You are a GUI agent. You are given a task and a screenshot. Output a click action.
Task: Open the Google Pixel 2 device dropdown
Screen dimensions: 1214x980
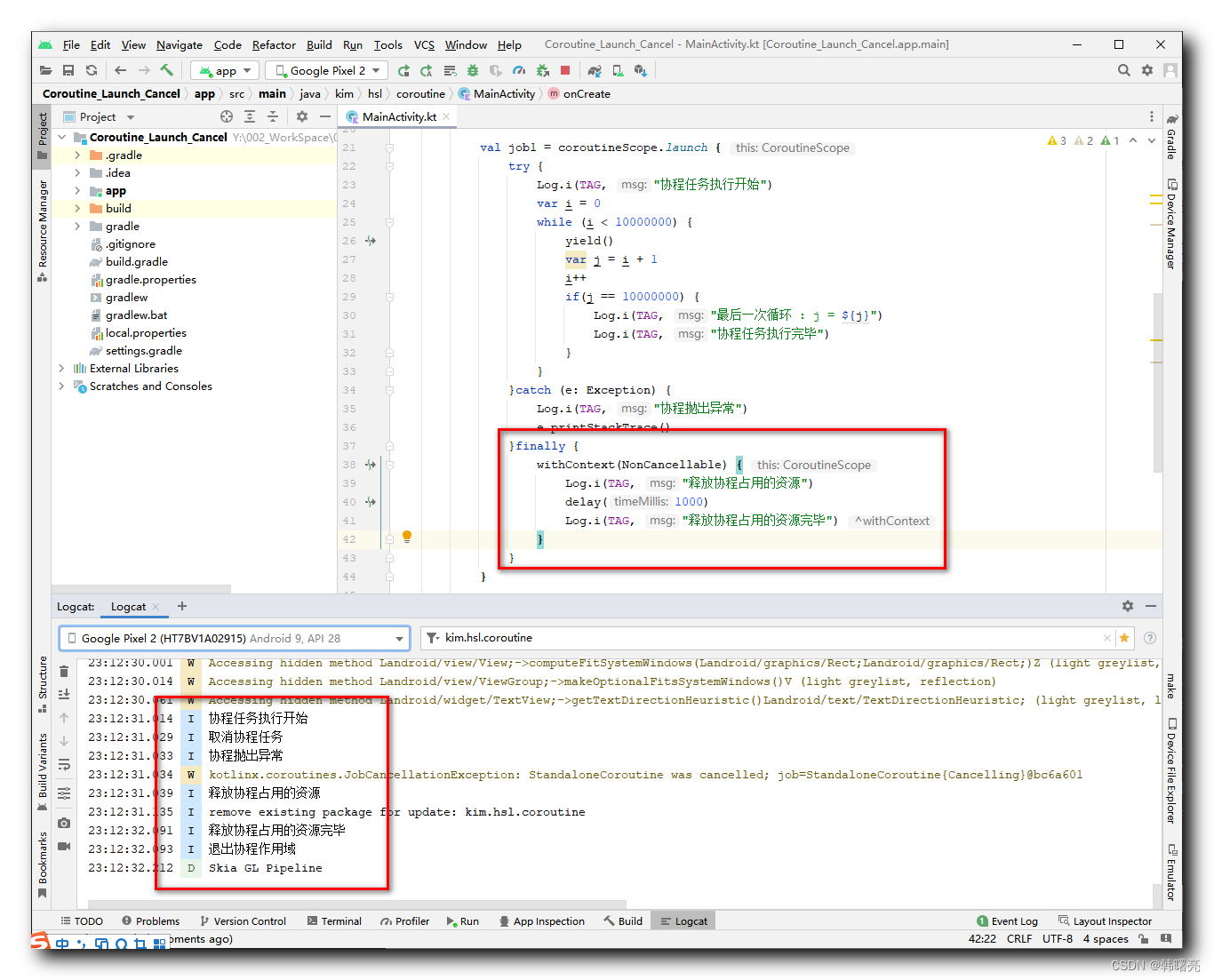pyautogui.click(x=326, y=70)
